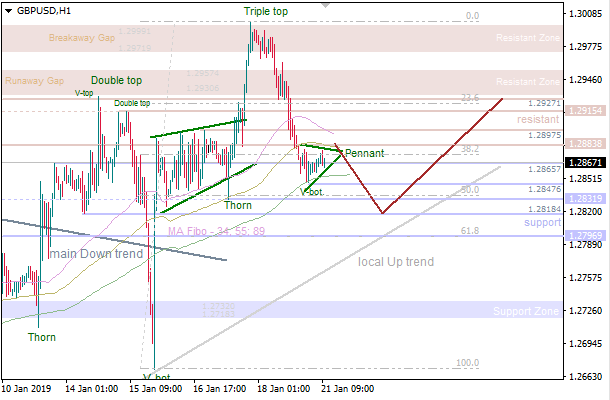This screenshot has width=610, height=400.
Task: Select the blue V-top annotation
Action: (86, 92)
